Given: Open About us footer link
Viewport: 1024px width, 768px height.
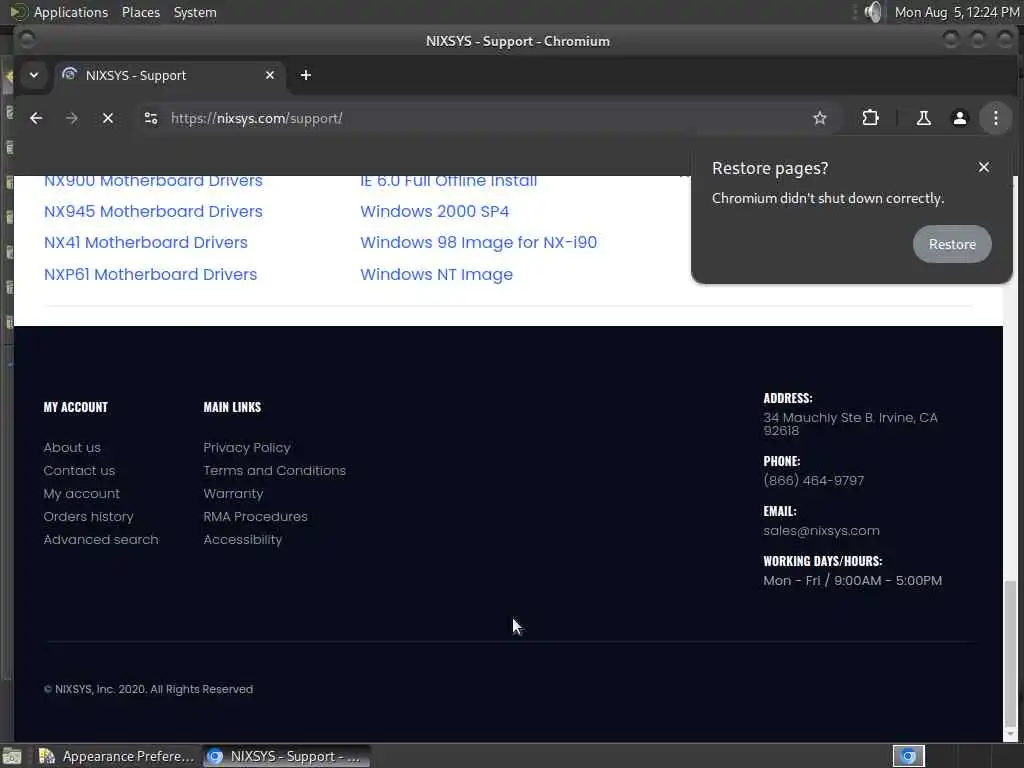Looking at the screenshot, I should coord(72,447).
